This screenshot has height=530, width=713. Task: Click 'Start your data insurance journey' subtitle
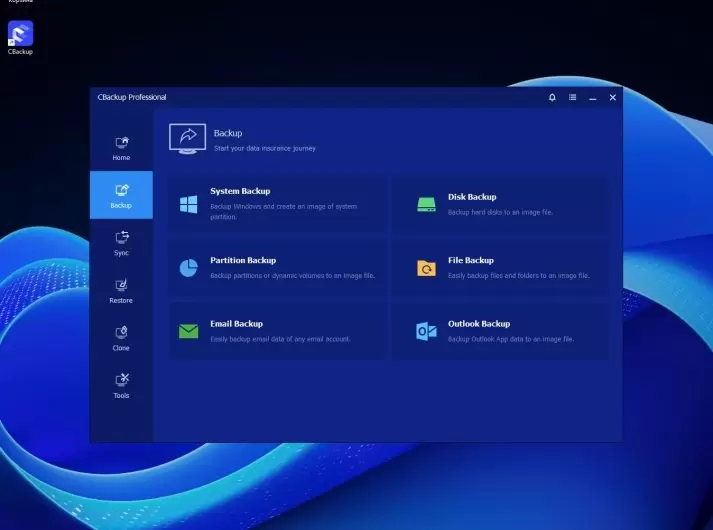(265, 148)
